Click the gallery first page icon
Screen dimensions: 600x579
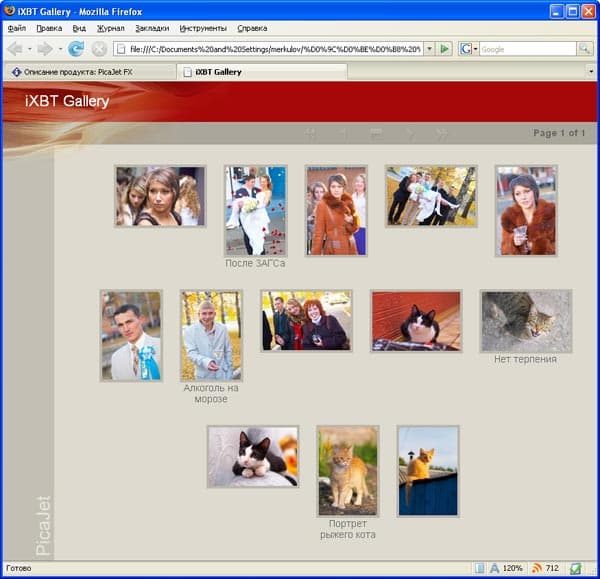click(310, 133)
